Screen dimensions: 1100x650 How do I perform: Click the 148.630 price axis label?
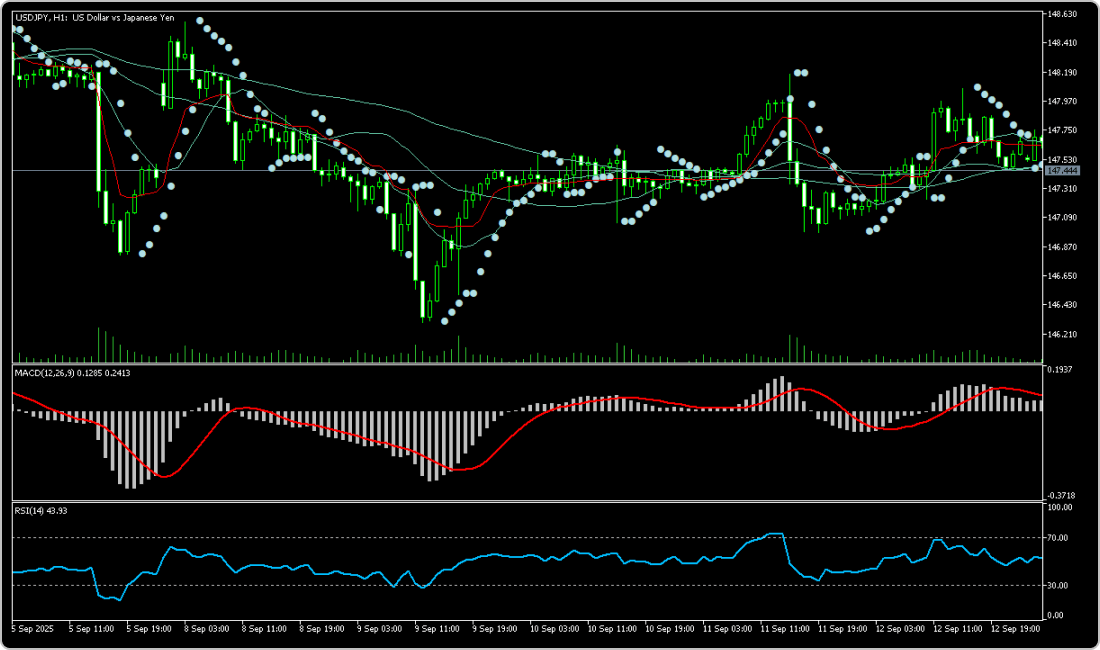pos(1061,14)
